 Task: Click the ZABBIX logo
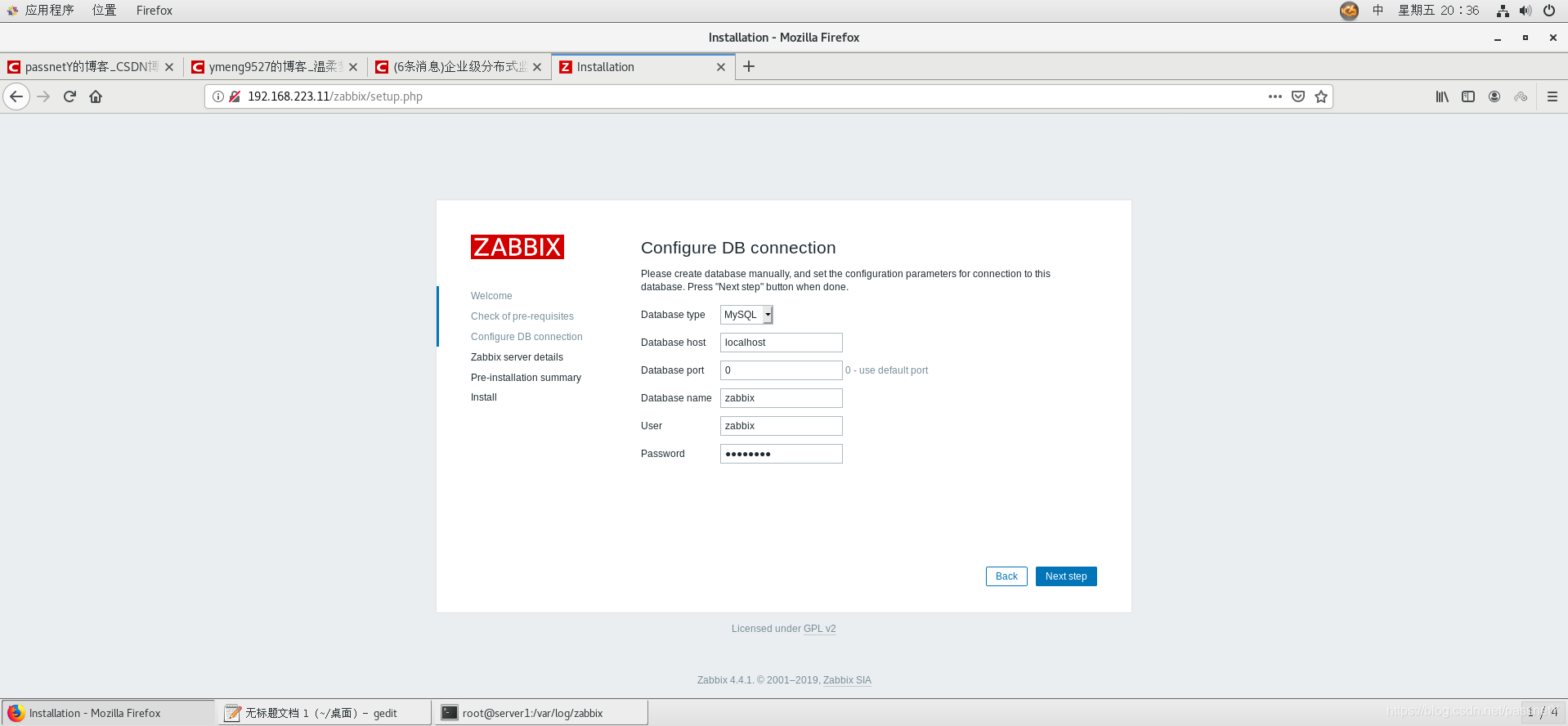(x=517, y=247)
